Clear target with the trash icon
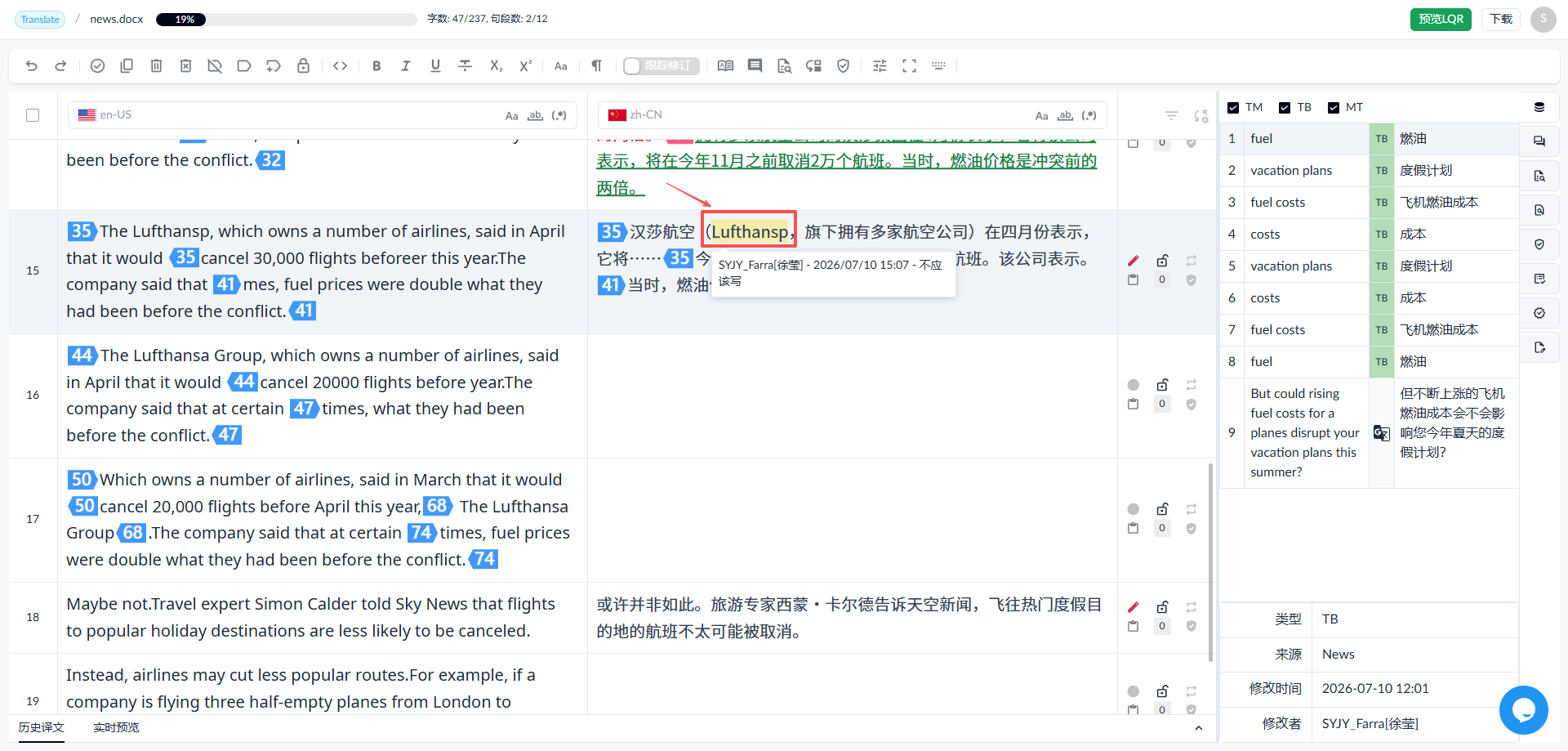This screenshot has width=1568, height=751. [x=156, y=66]
